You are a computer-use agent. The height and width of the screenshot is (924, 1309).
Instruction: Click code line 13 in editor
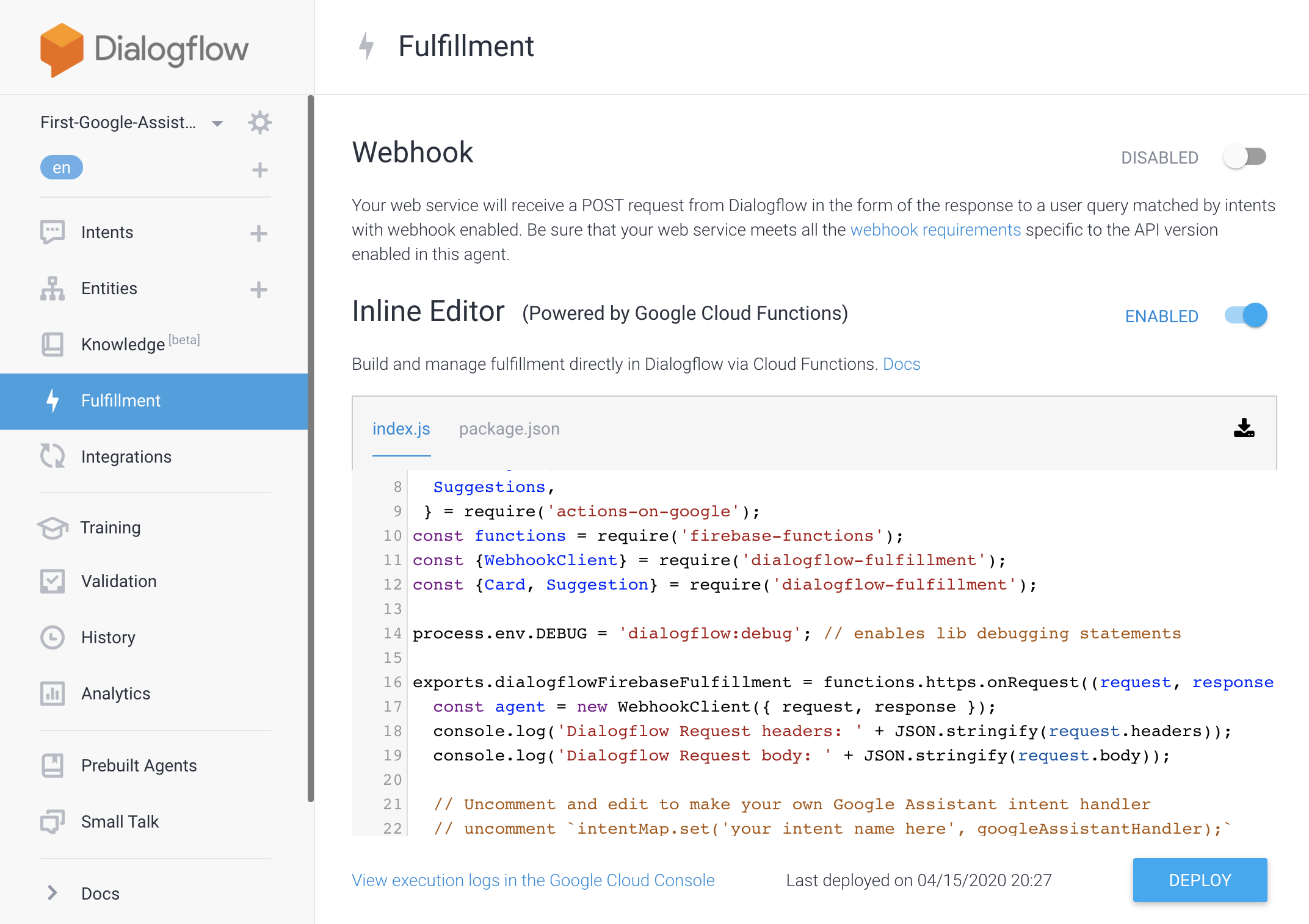(x=843, y=609)
